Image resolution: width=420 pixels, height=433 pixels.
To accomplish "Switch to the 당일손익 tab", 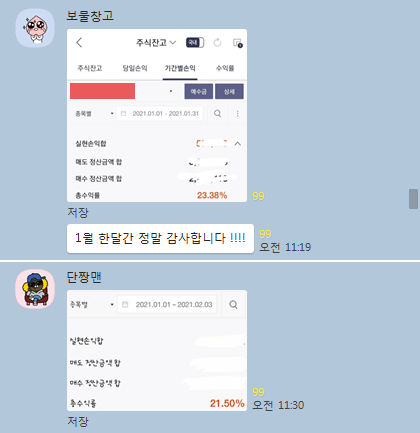I will [135, 68].
